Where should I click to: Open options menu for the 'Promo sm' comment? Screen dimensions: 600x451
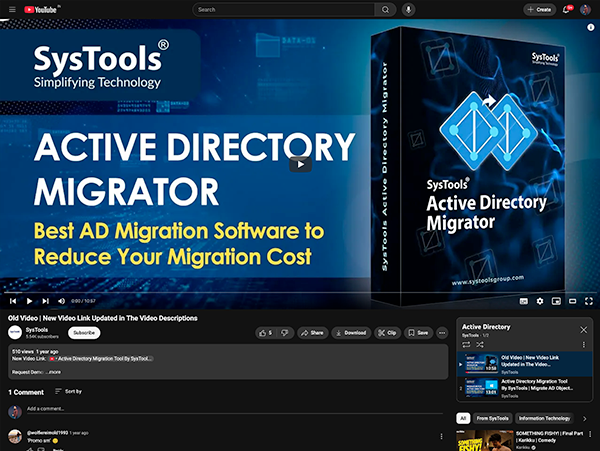[x=441, y=436]
